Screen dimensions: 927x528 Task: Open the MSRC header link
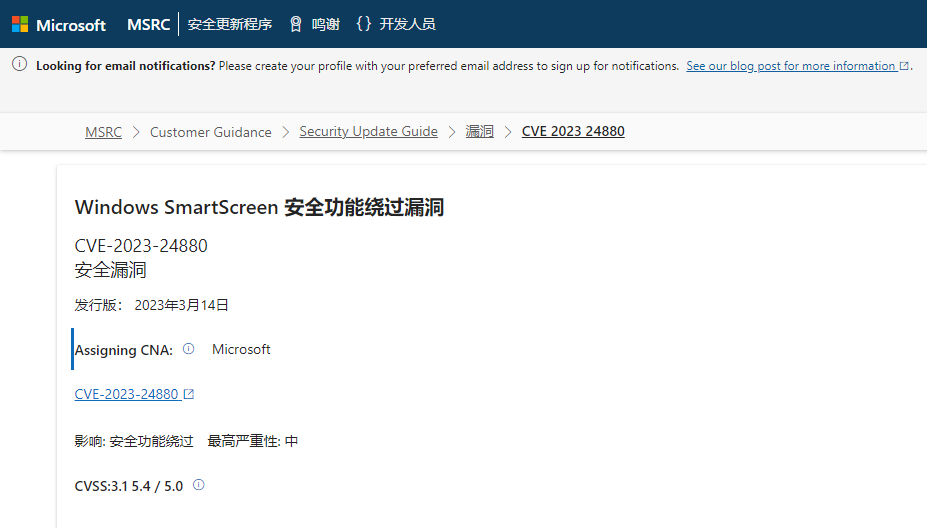click(148, 24)
